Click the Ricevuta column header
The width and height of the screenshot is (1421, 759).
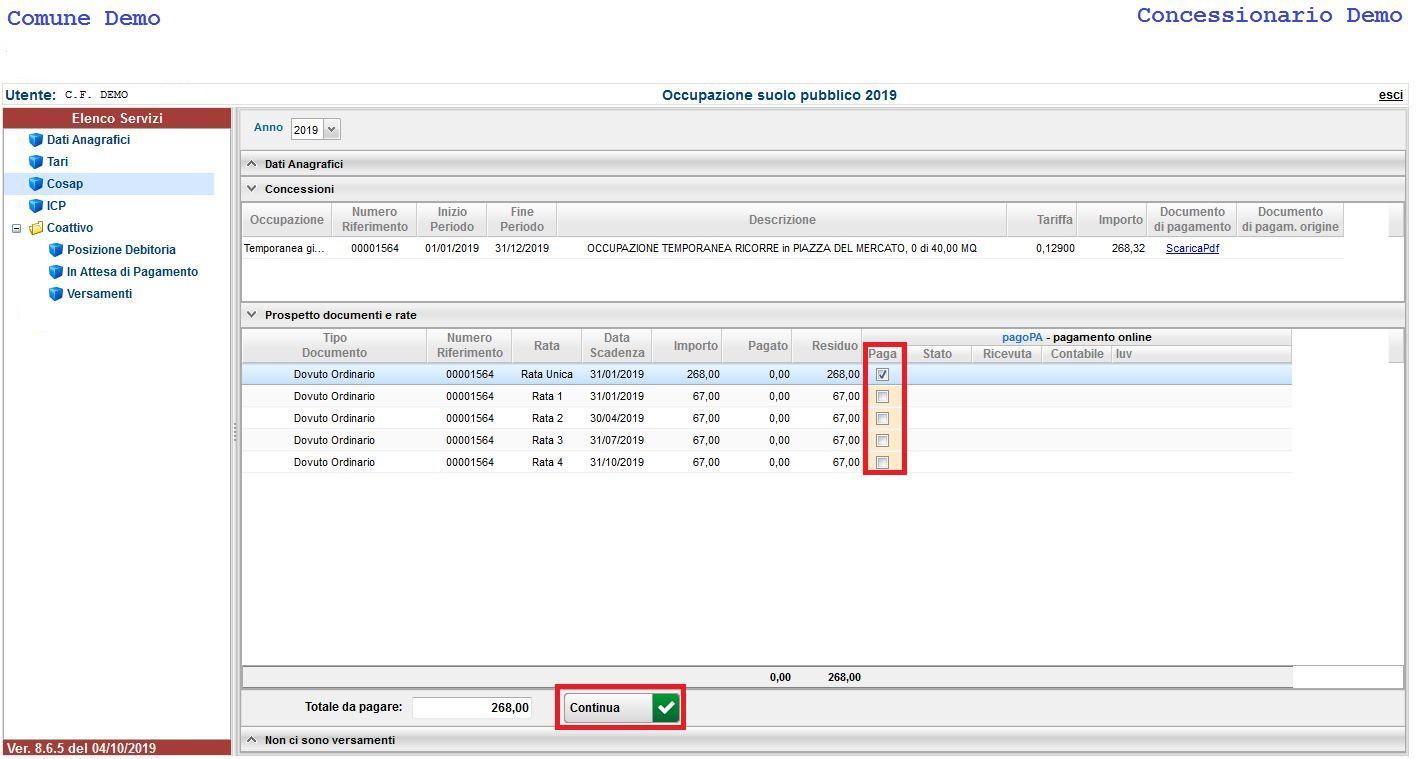coord(1007,354)
